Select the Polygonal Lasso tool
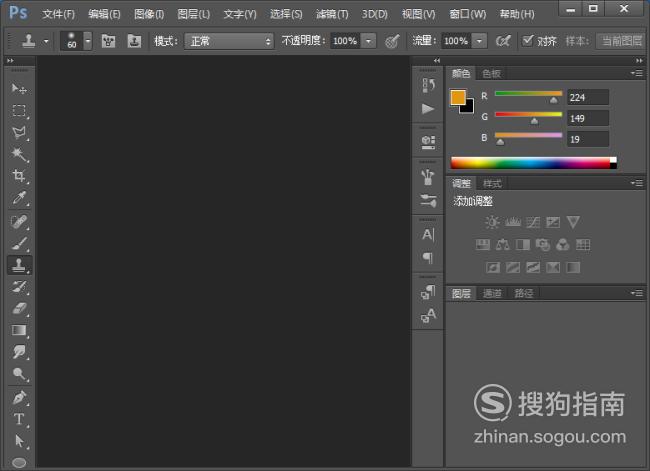Image resolution: width=650 pixels, height=471 pixels. click(19, 132)
